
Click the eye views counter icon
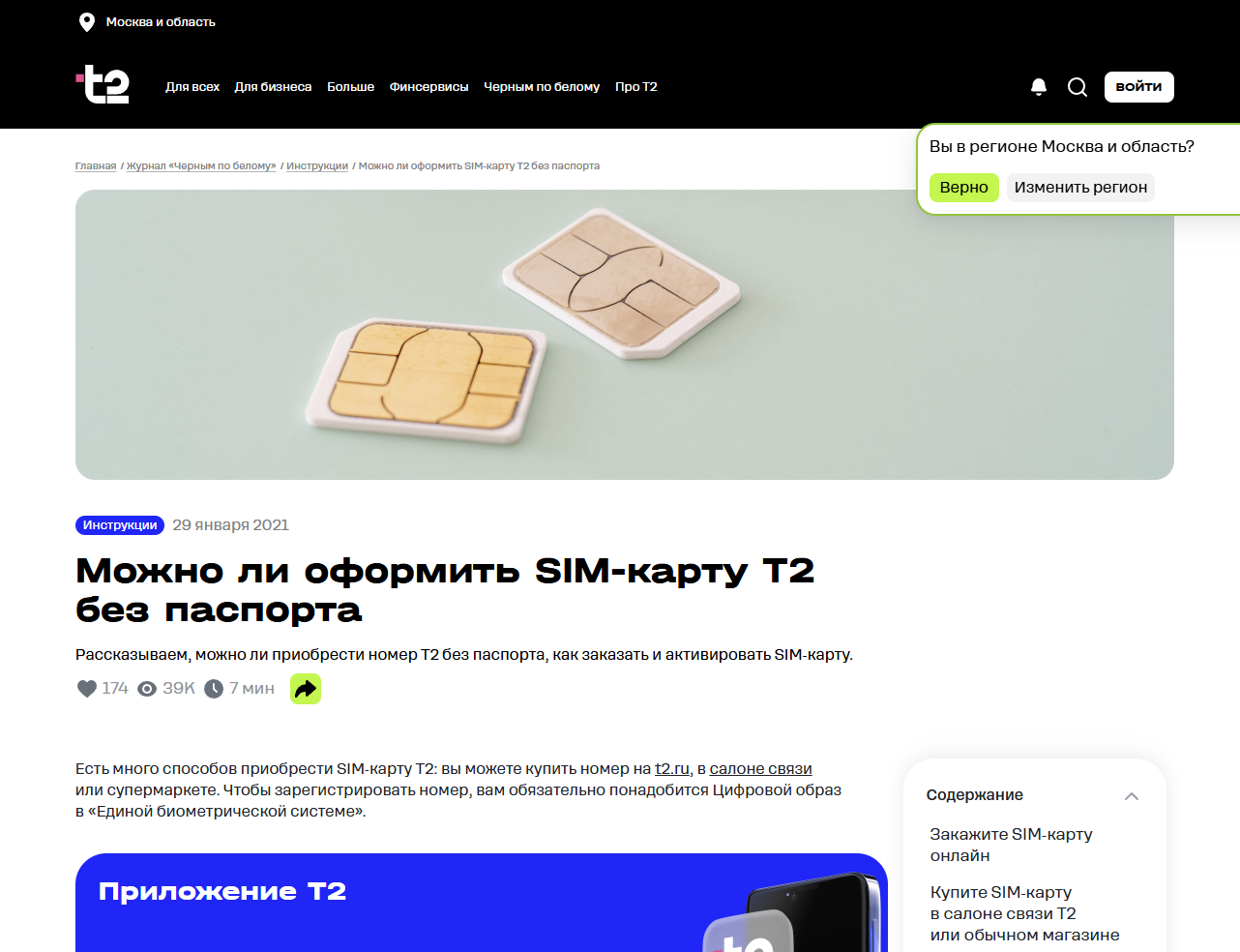(x=147, y=689)
